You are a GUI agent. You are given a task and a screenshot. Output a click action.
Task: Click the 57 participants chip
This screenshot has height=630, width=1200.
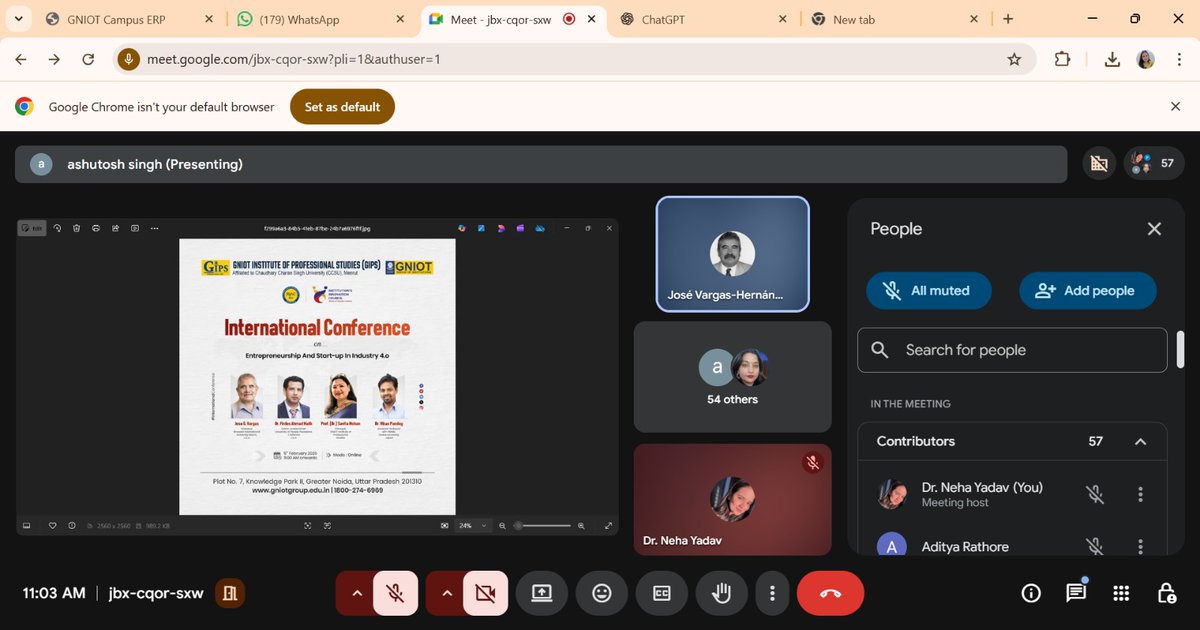click(x=1154, y=164)
